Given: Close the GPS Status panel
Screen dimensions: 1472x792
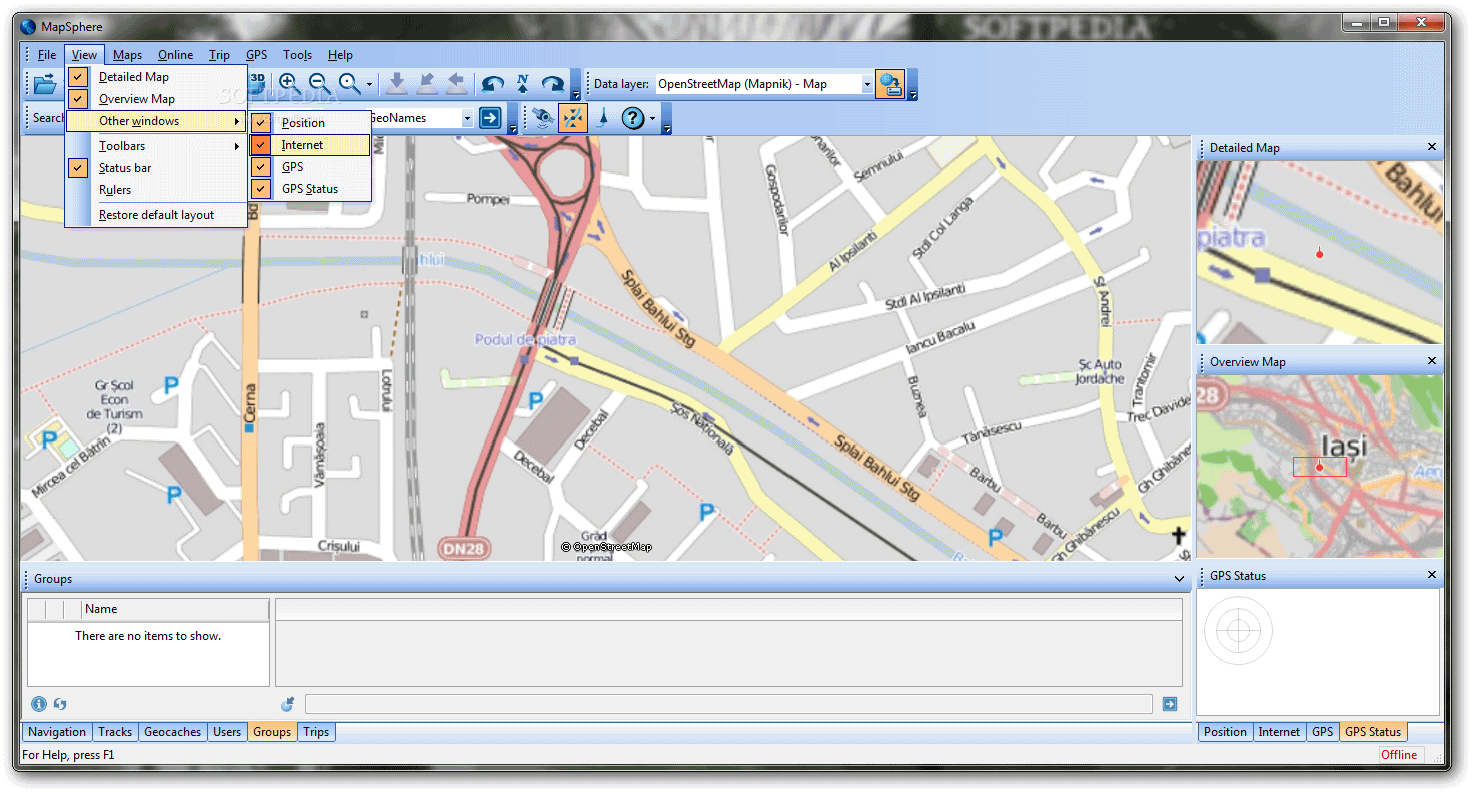Looking at the screenshot, I should (1432, 575).
